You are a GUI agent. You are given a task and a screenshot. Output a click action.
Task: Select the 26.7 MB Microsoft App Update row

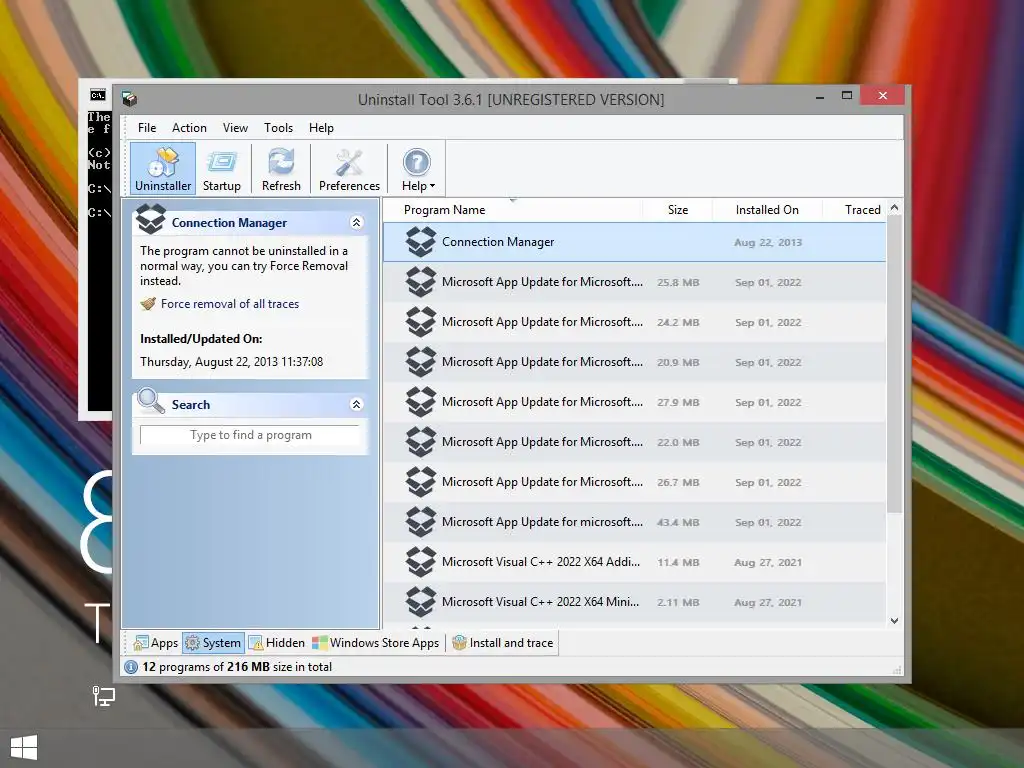click(x=634, y=482)
